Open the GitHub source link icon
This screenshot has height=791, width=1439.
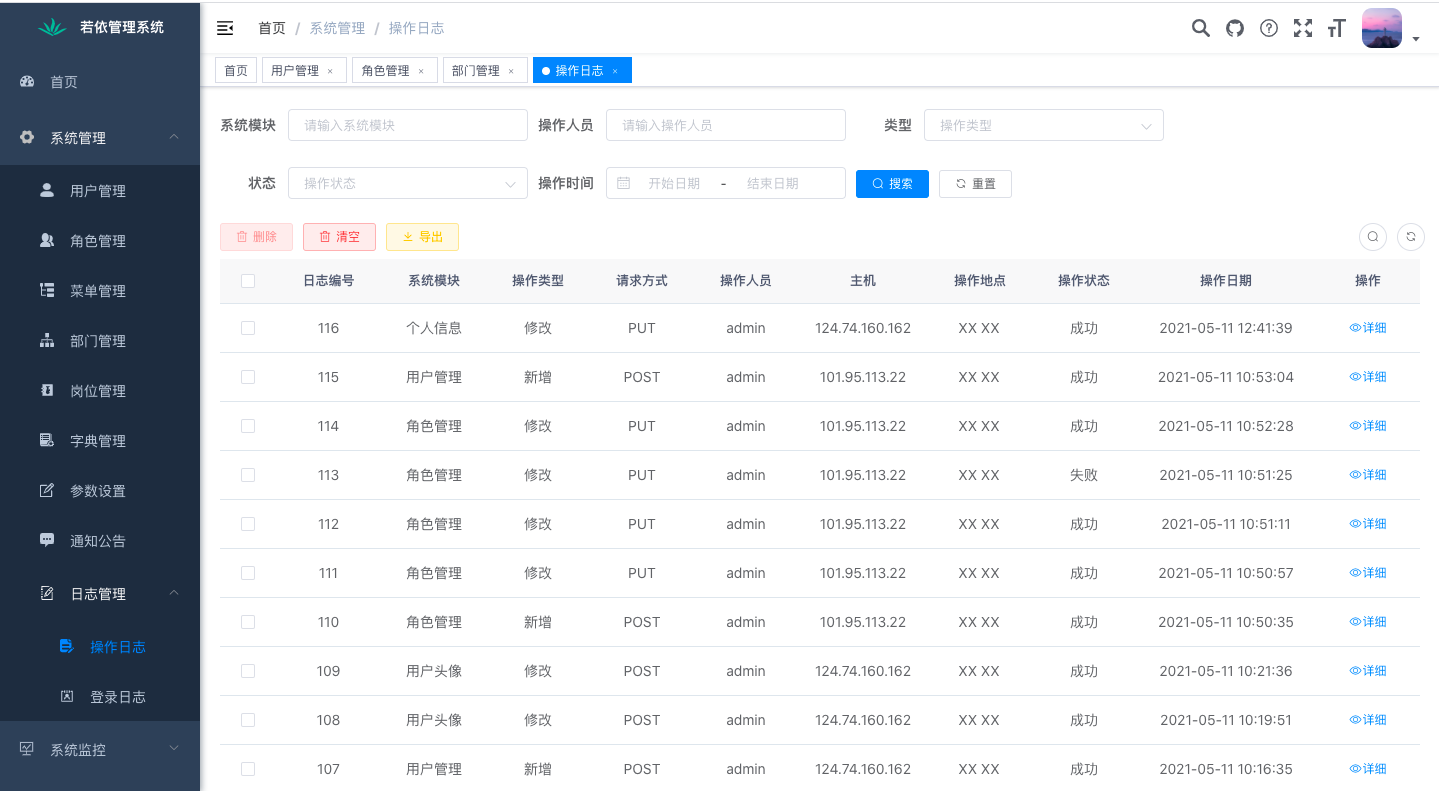click(1235, 28)
